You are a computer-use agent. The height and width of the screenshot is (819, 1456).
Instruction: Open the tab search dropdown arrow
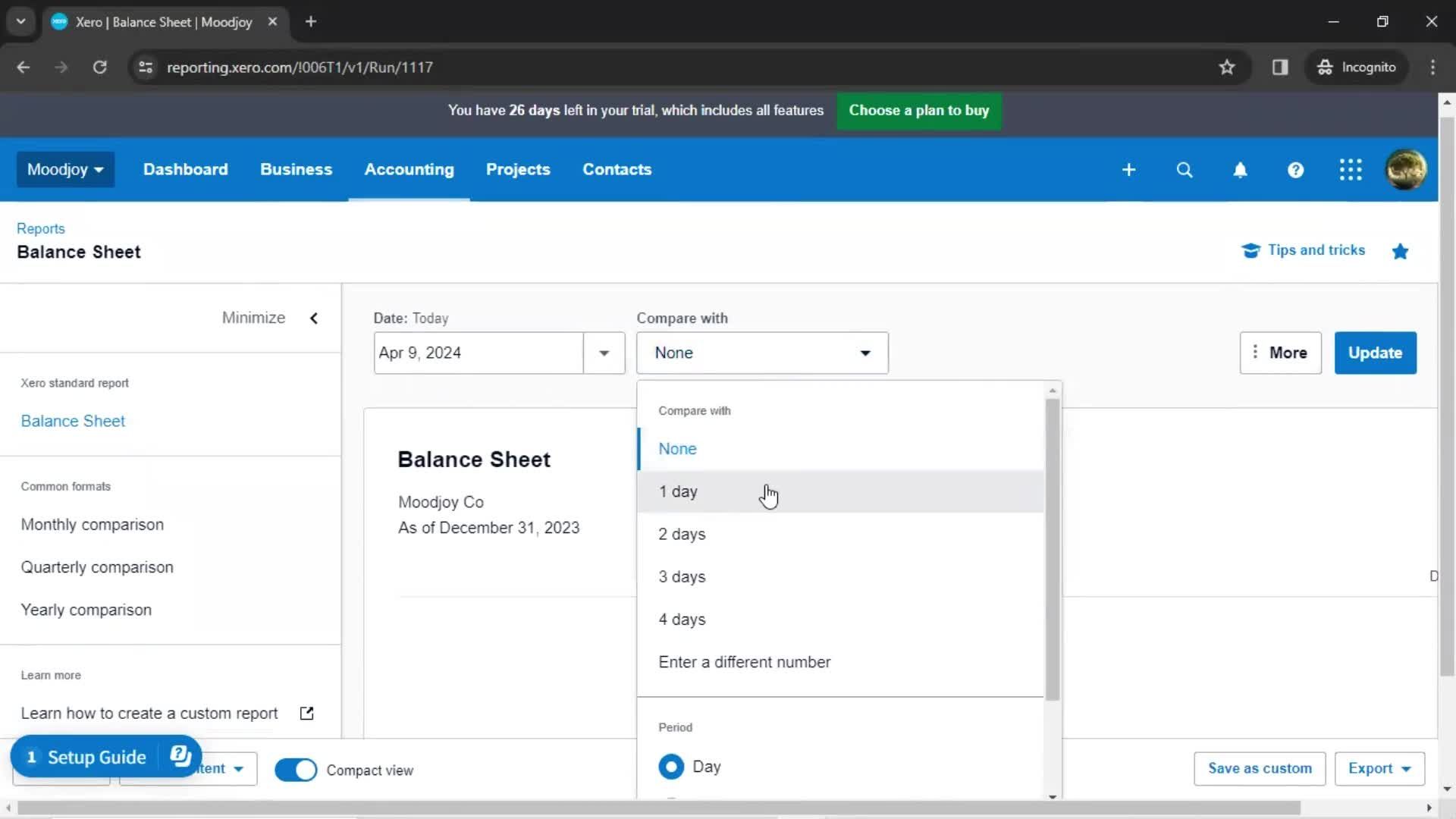(21, 21)
